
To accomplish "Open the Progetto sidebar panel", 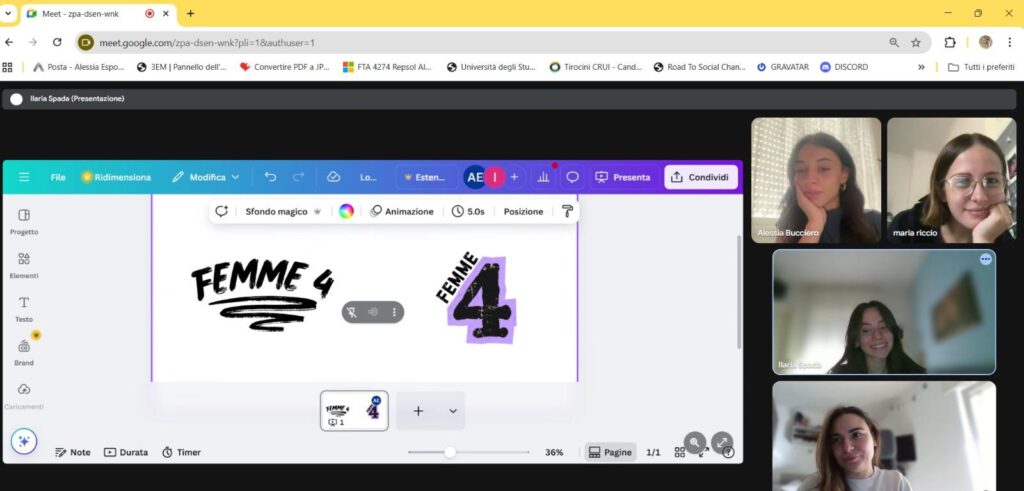I will click(24, 221).
